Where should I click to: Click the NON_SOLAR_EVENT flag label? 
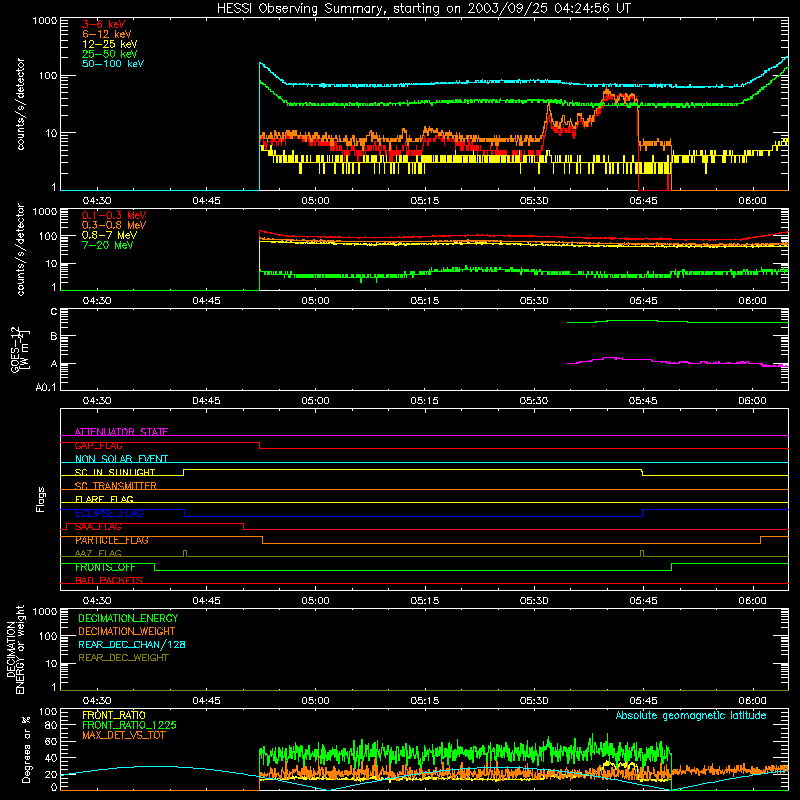pyautogui.click(x=121, y=459)
